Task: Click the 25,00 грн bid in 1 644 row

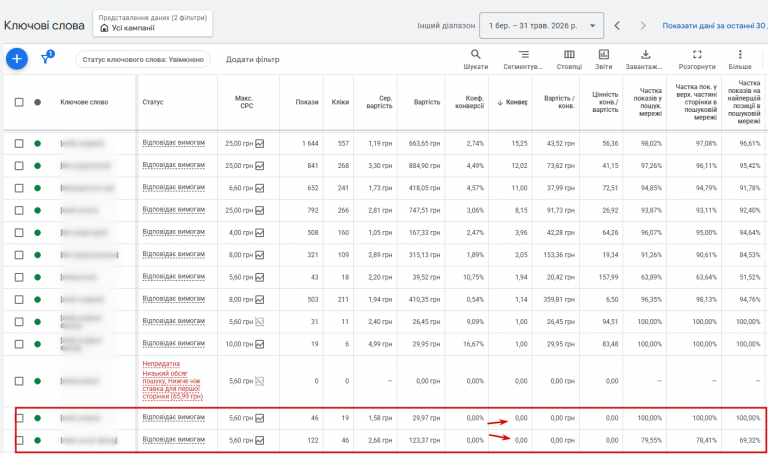Action: click(239, 143)
